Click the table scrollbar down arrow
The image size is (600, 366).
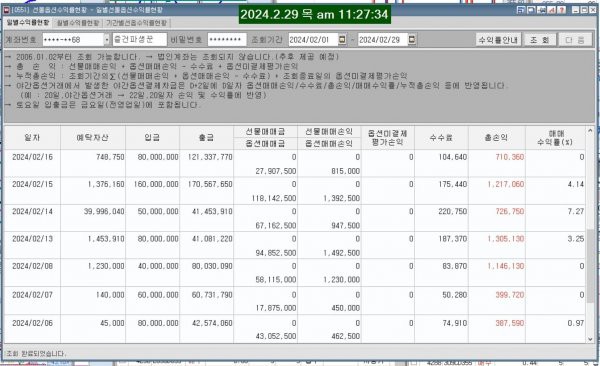590,339
